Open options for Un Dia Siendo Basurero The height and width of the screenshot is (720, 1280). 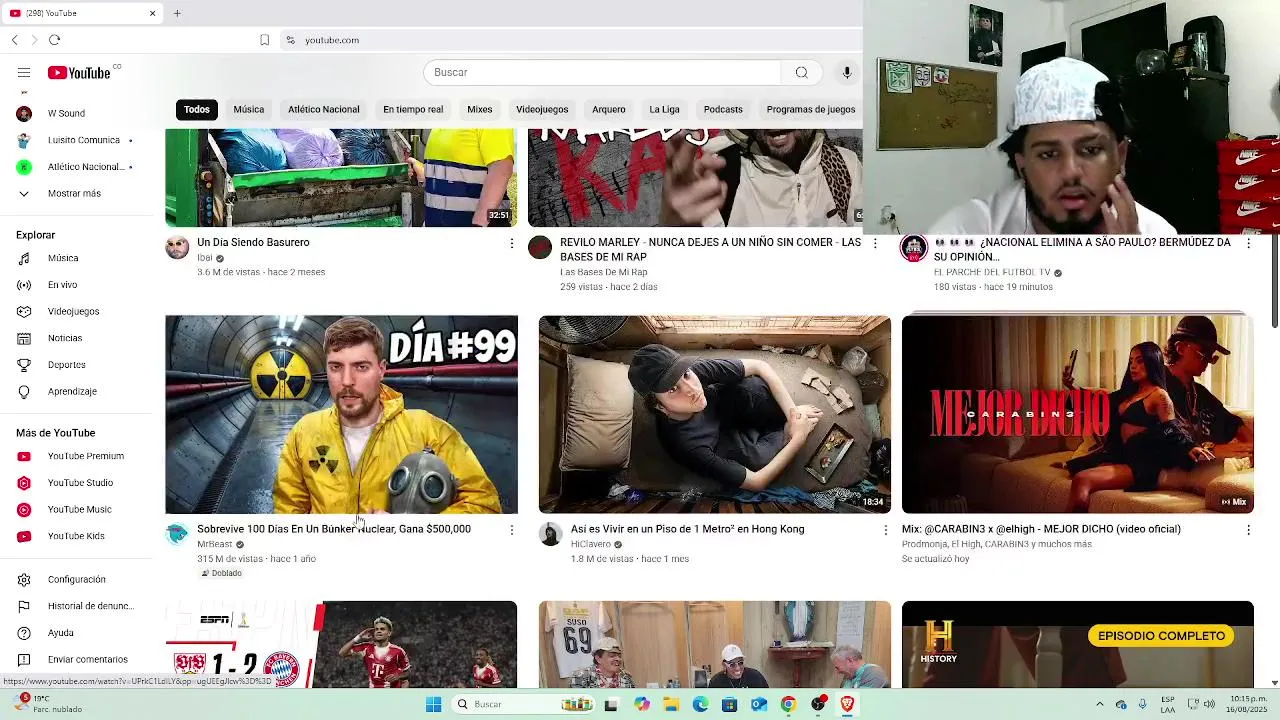pos(511,243)
